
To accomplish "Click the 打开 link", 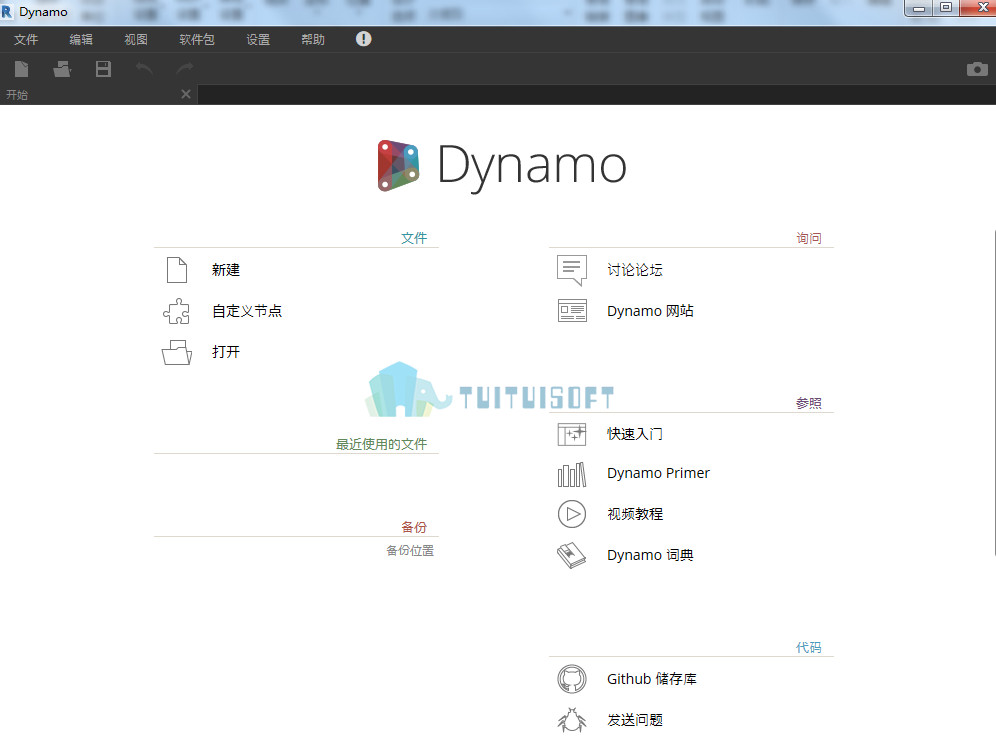I will click(225, 352).
